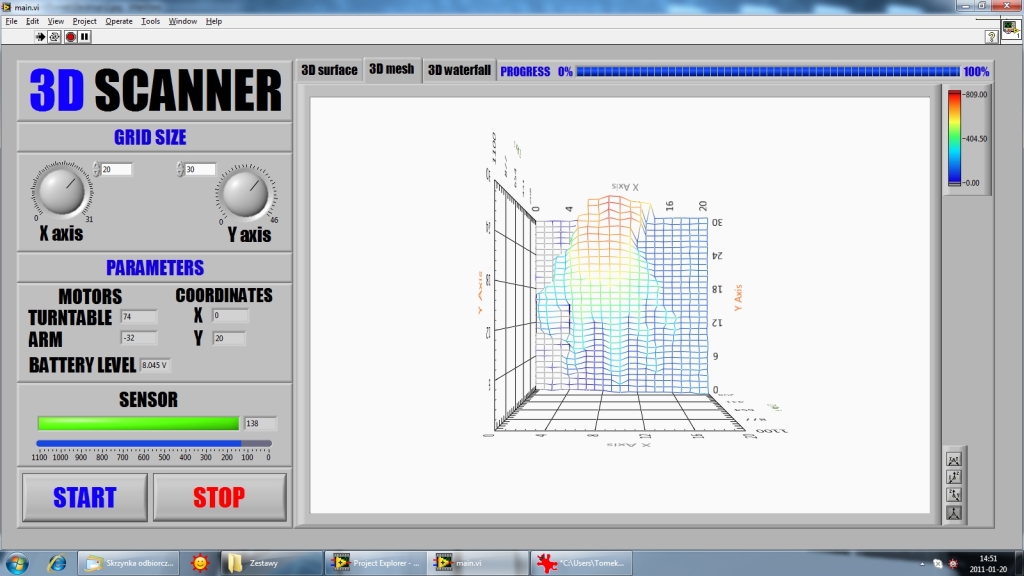Click the BATTERY LEVEL voltage field
The image size is (1024, 576).
click(155, 365)
